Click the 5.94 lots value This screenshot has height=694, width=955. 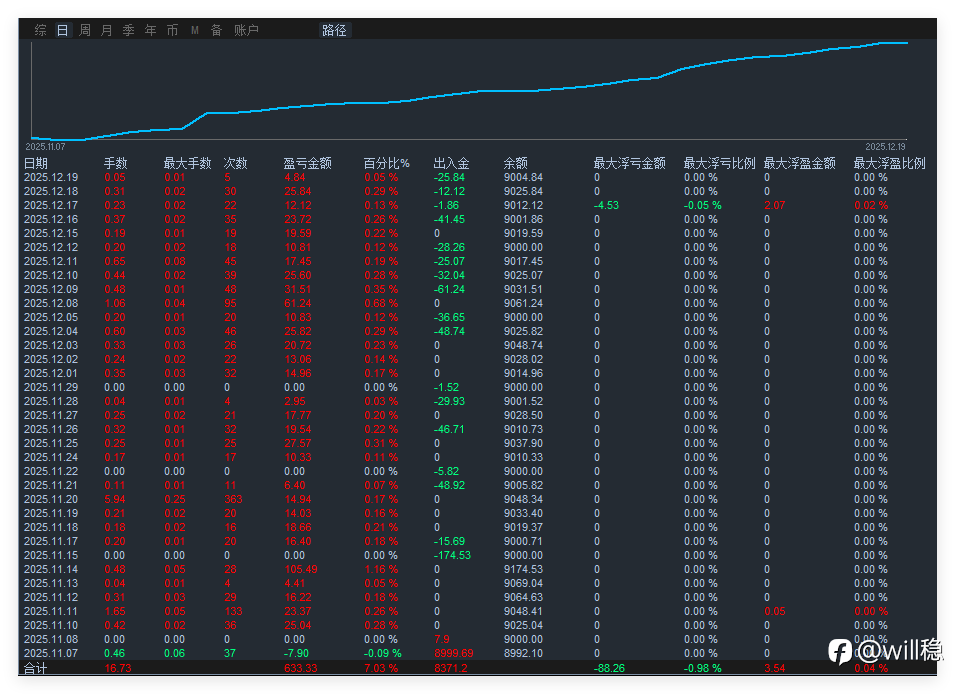[x=115, y=500]
